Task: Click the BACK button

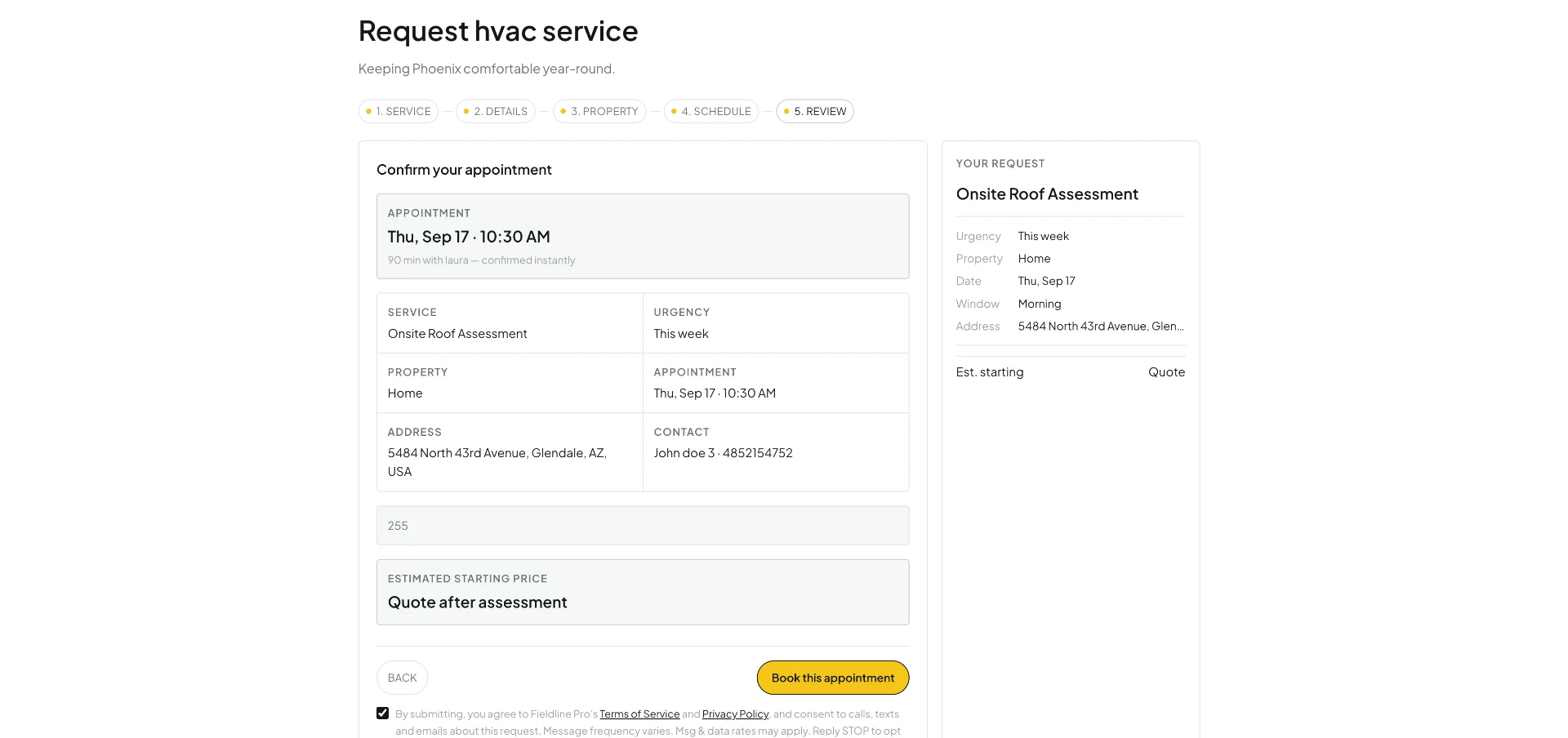Action: 402,678
